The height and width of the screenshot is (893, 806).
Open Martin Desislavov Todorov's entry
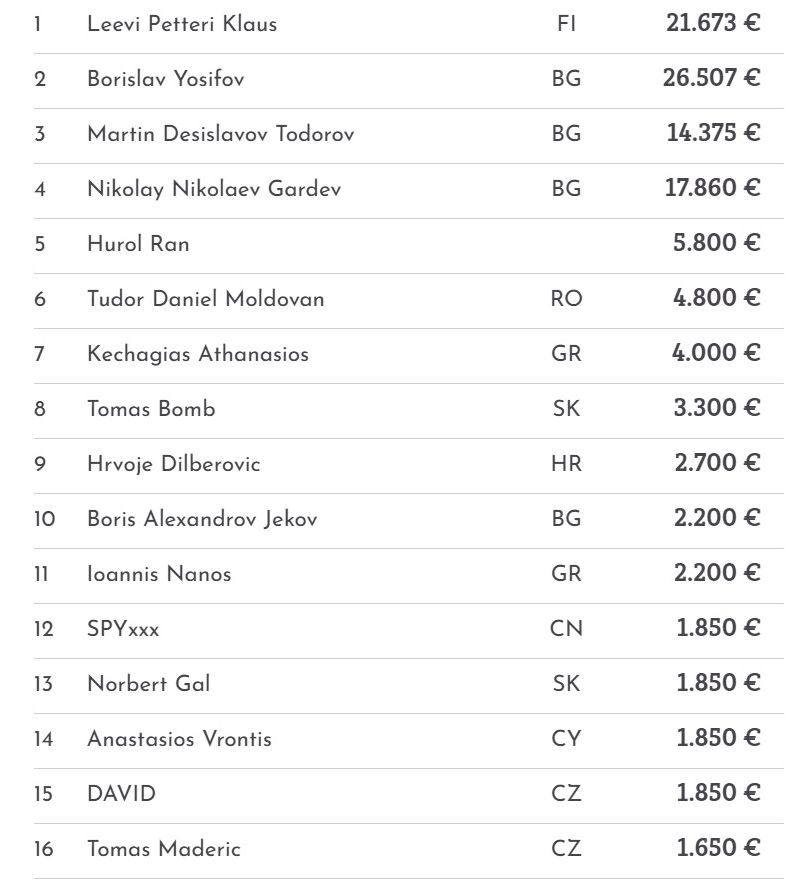click(x=220, y=134)
